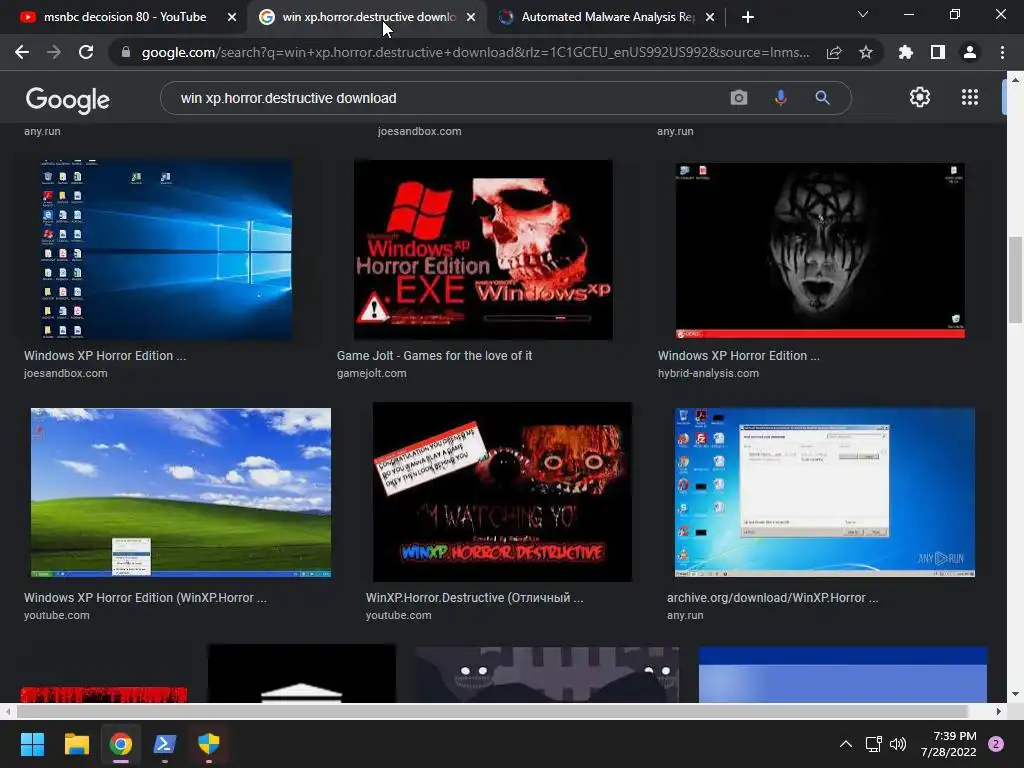Switch to msnbc decoision 80 YouTube tab
1024x768 pixels.
point(124,17)
